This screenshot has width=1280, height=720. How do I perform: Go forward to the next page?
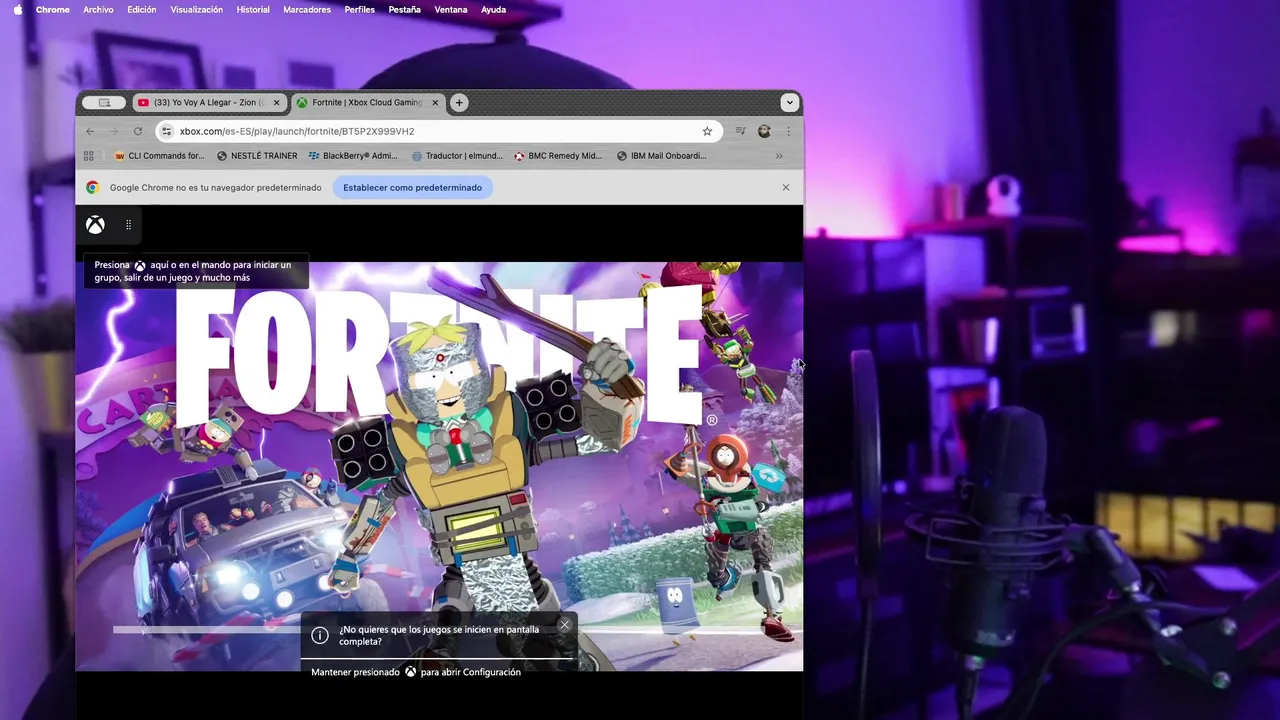pyautogui.click(x=113, y=131)
